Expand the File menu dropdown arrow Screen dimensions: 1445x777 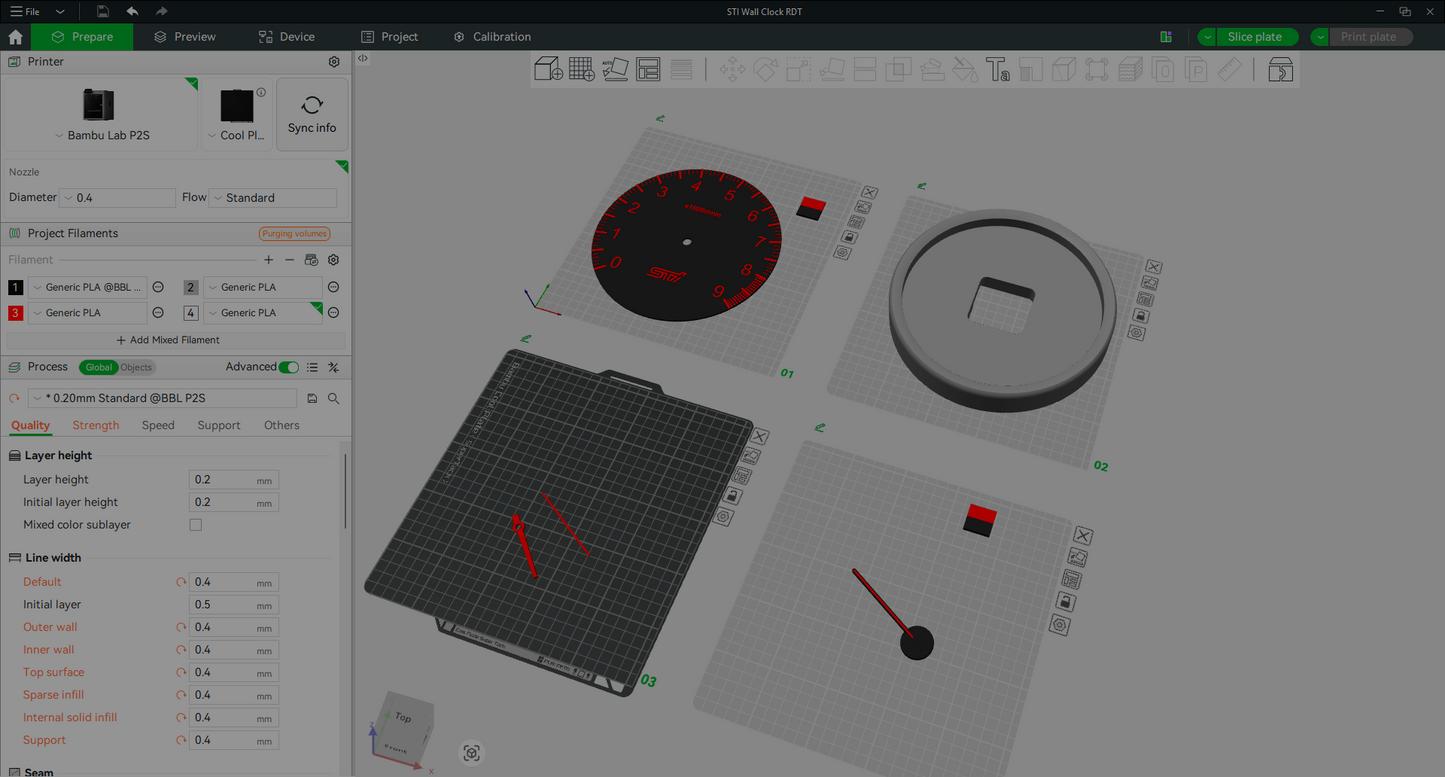pos(60,11)
